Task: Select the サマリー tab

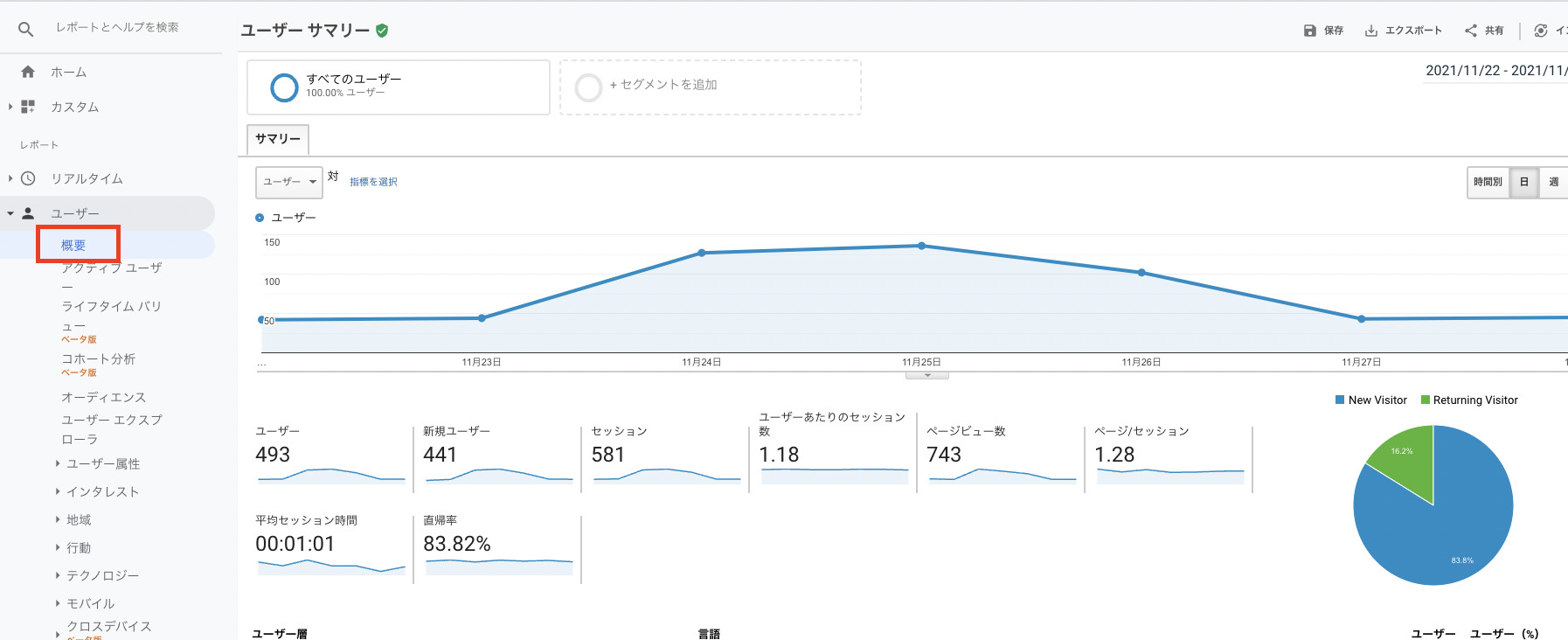Action: [278, 139]
